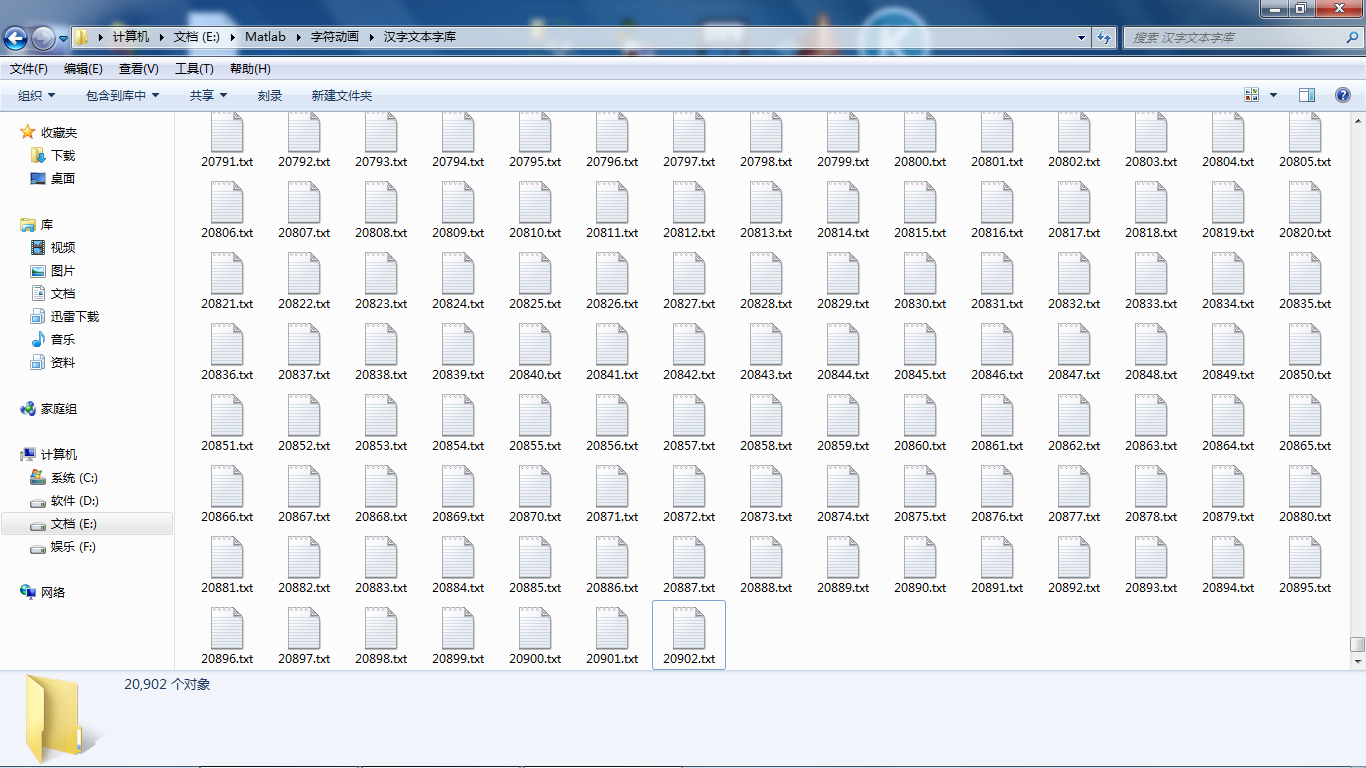1366x768 pixels.
Task: Select 收藏夹 in the navigation pane
Action: pos(59,132)
